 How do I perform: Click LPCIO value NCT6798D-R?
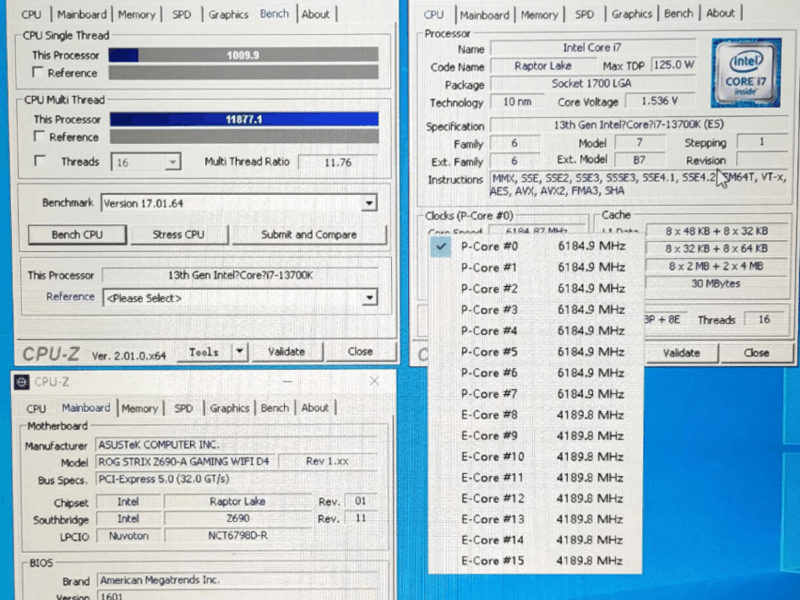(238, 536)
